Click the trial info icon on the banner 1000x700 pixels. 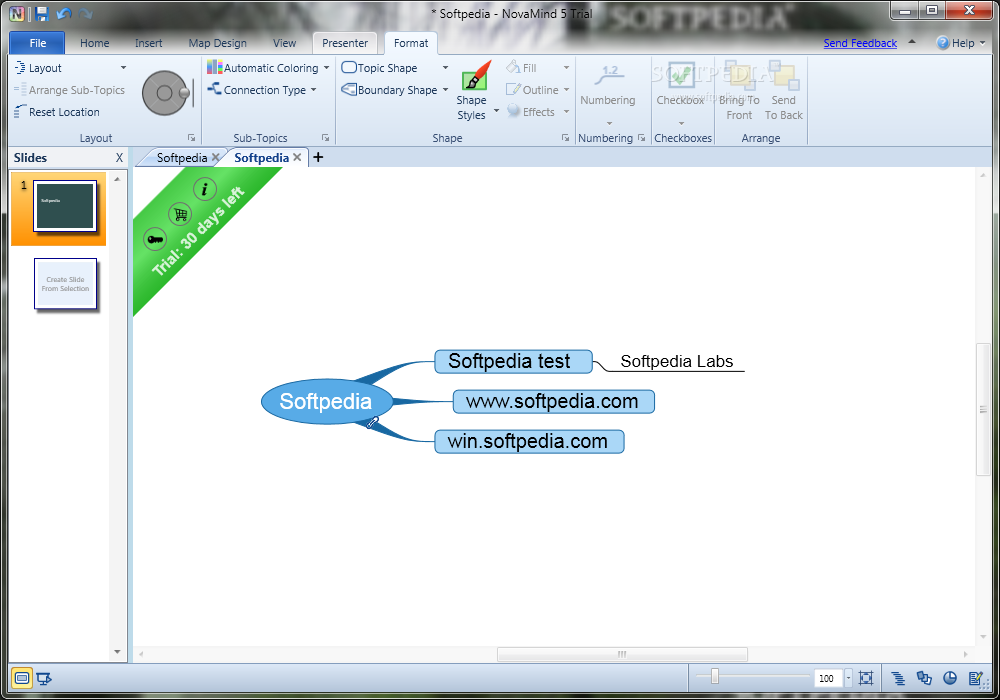point(205,189)
